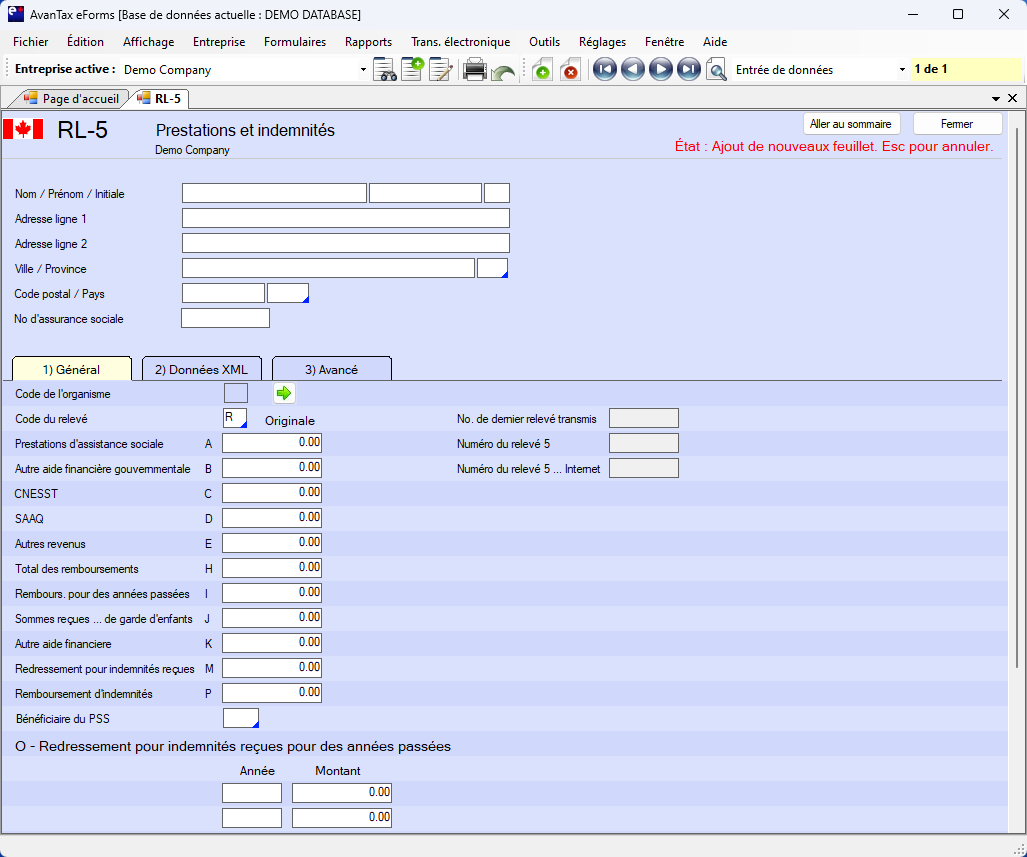Image resolution: width=1027 pixels, height=857 pixels.
Task: Click the search slip magnifier icon
Action: [x=717, y=69]
